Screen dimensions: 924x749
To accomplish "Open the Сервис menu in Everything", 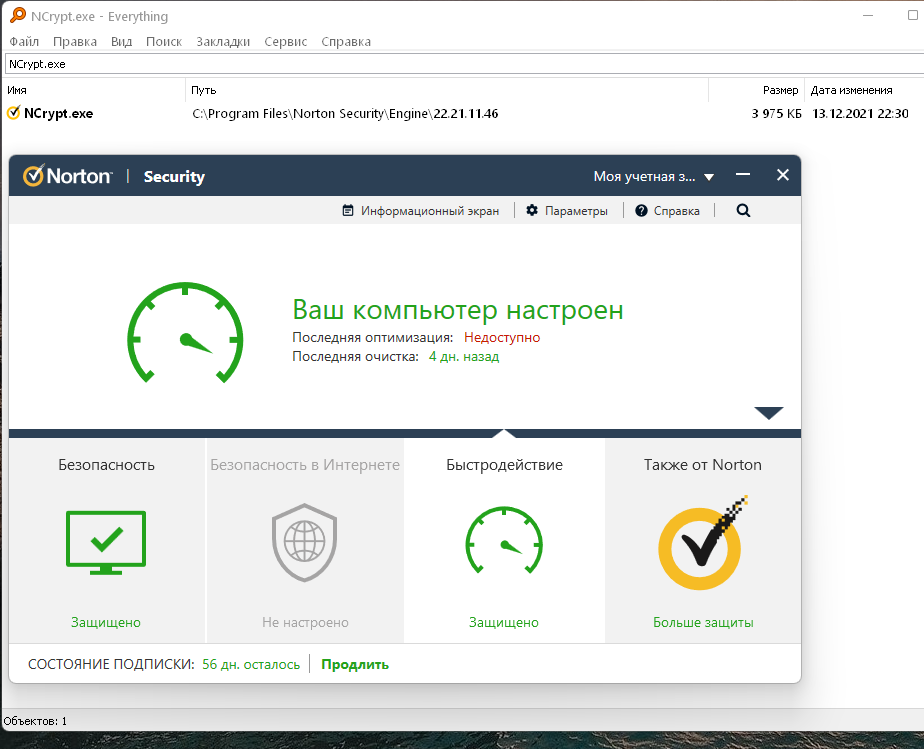I will [286, 41].
